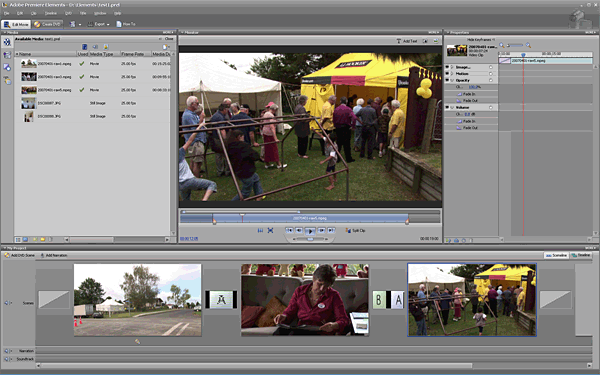
Task: Click the new item icon in Media panel
Action: click(165, 47)
